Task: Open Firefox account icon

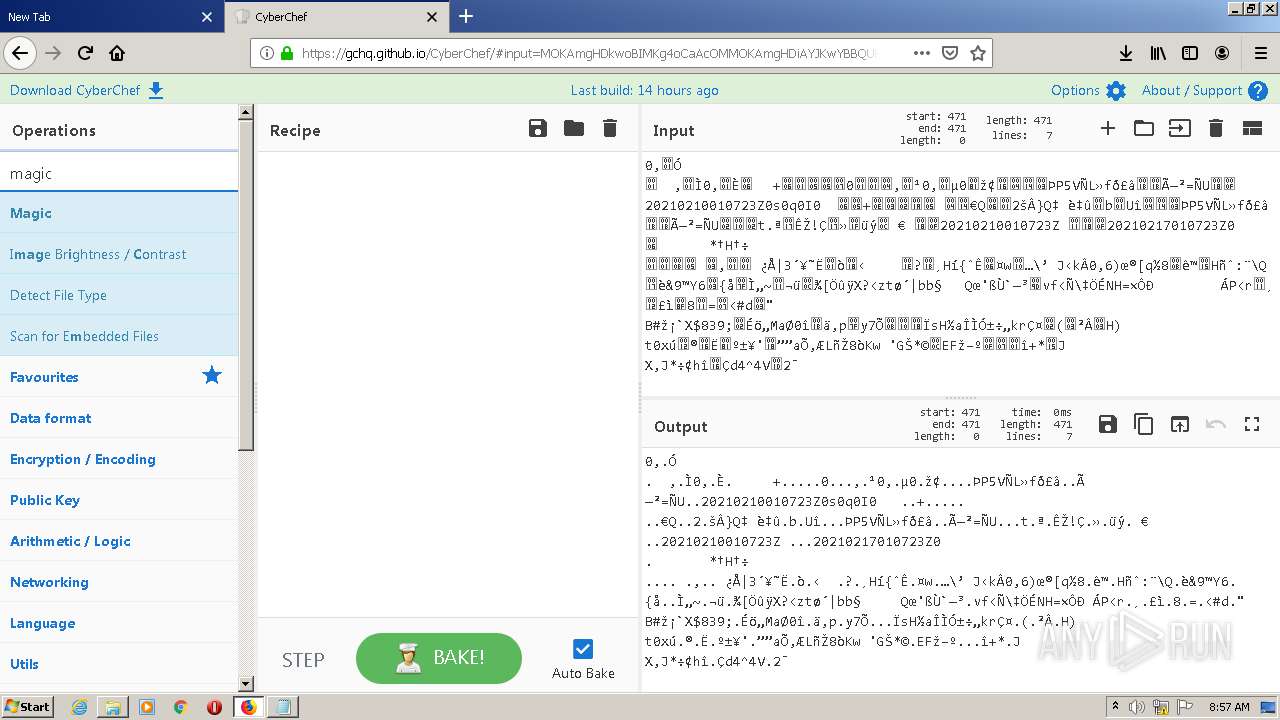Action: tap(1222, 53)
